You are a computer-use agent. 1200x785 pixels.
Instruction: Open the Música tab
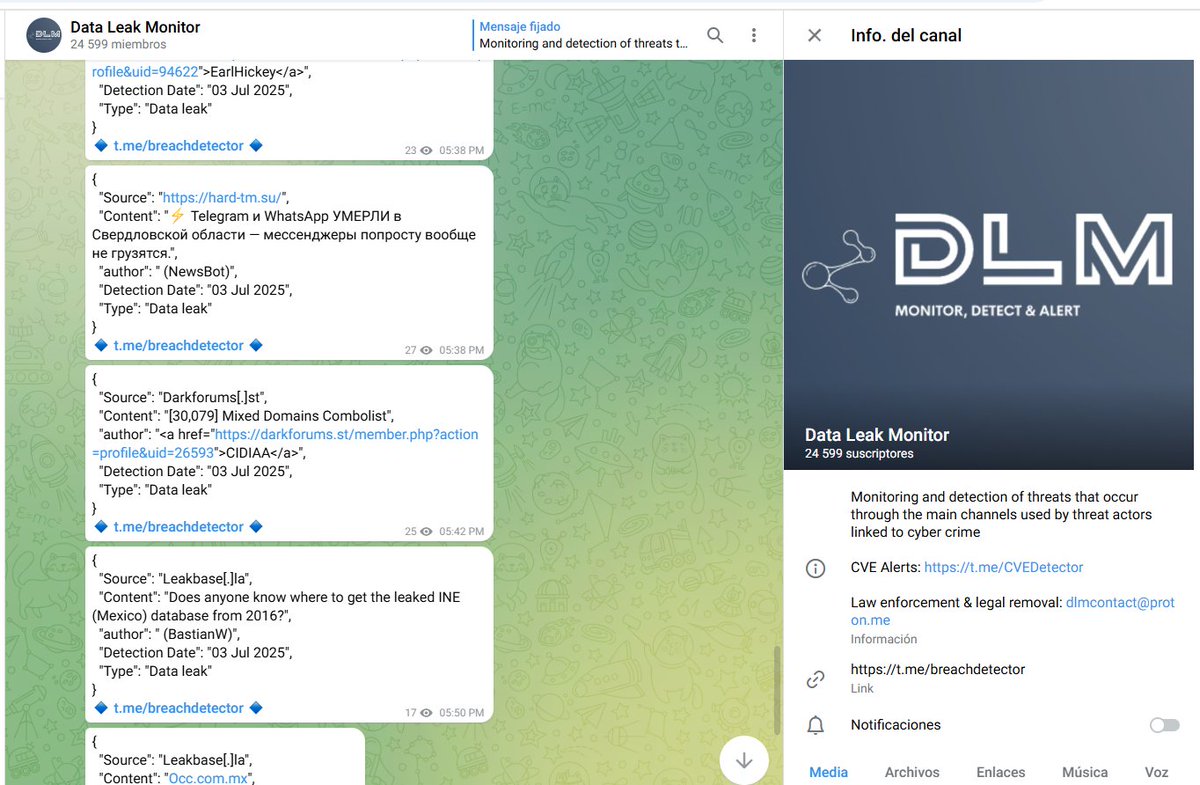pyautogui.click(x=1085, y=772)
